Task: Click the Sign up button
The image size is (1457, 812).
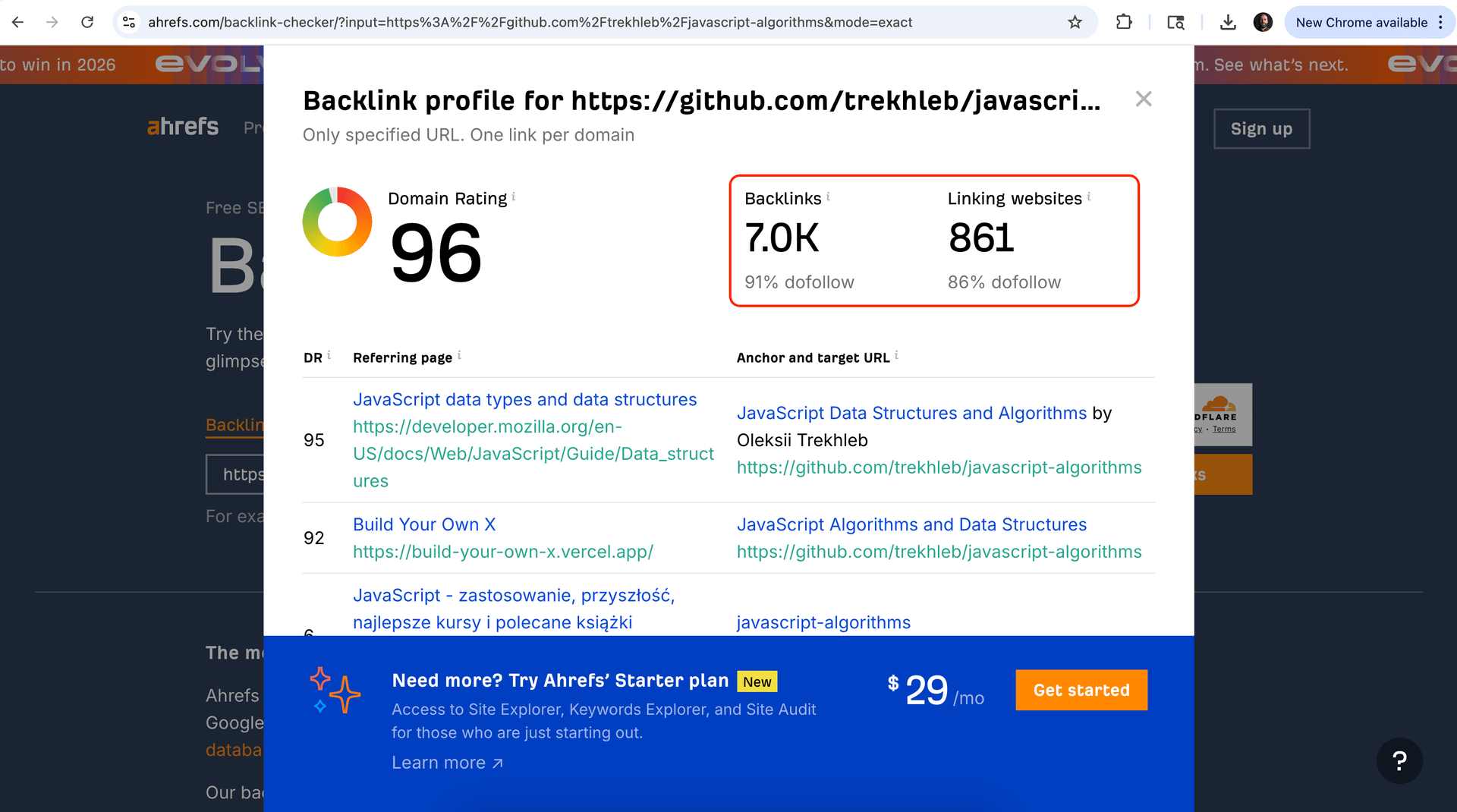Action: (x=1261, y=129)
